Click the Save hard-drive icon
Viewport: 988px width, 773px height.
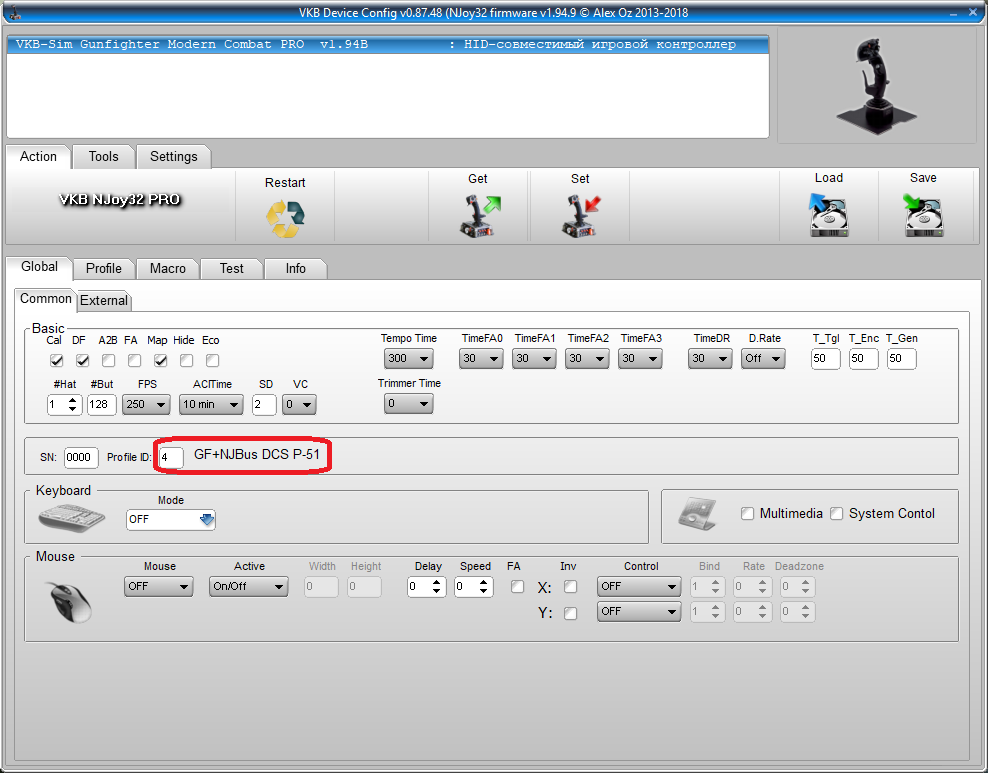[923, 216]
